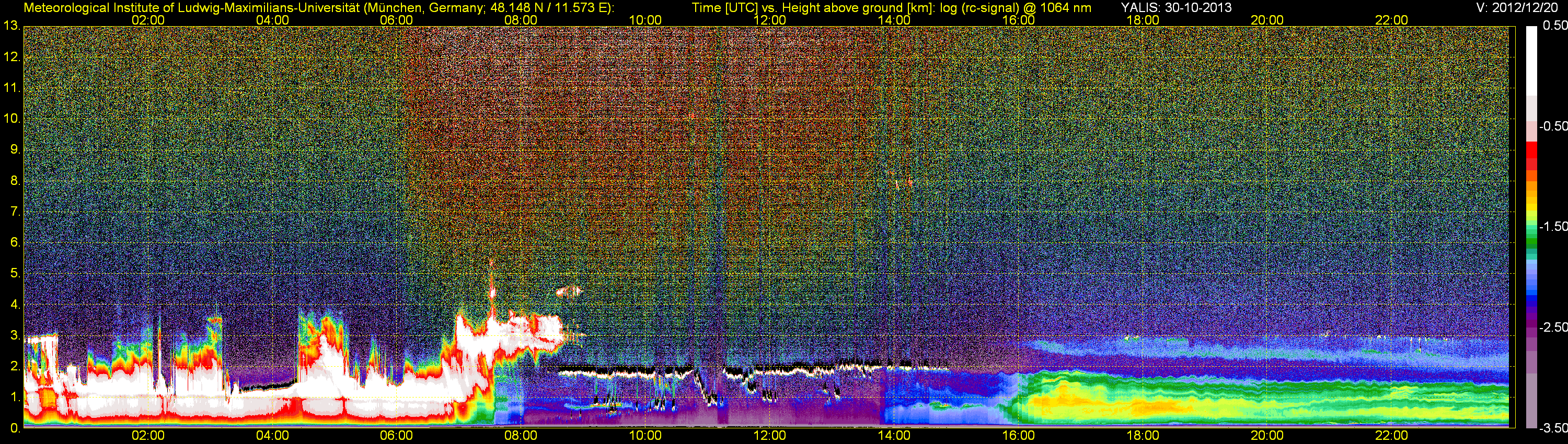Click the 11 km height axis label

(11, 88)
